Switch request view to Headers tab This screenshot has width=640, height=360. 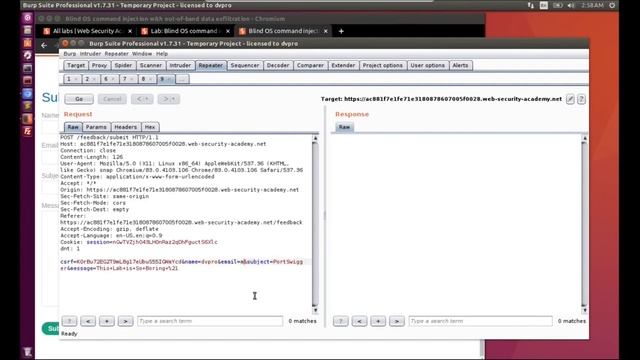tap(125, 127)
